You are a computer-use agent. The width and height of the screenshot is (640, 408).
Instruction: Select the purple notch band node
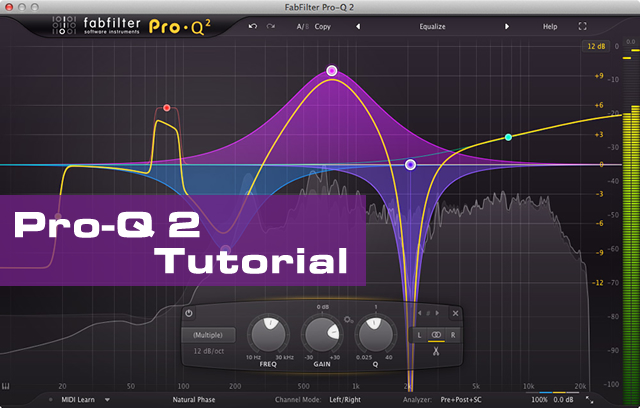[x=410, y=165]
